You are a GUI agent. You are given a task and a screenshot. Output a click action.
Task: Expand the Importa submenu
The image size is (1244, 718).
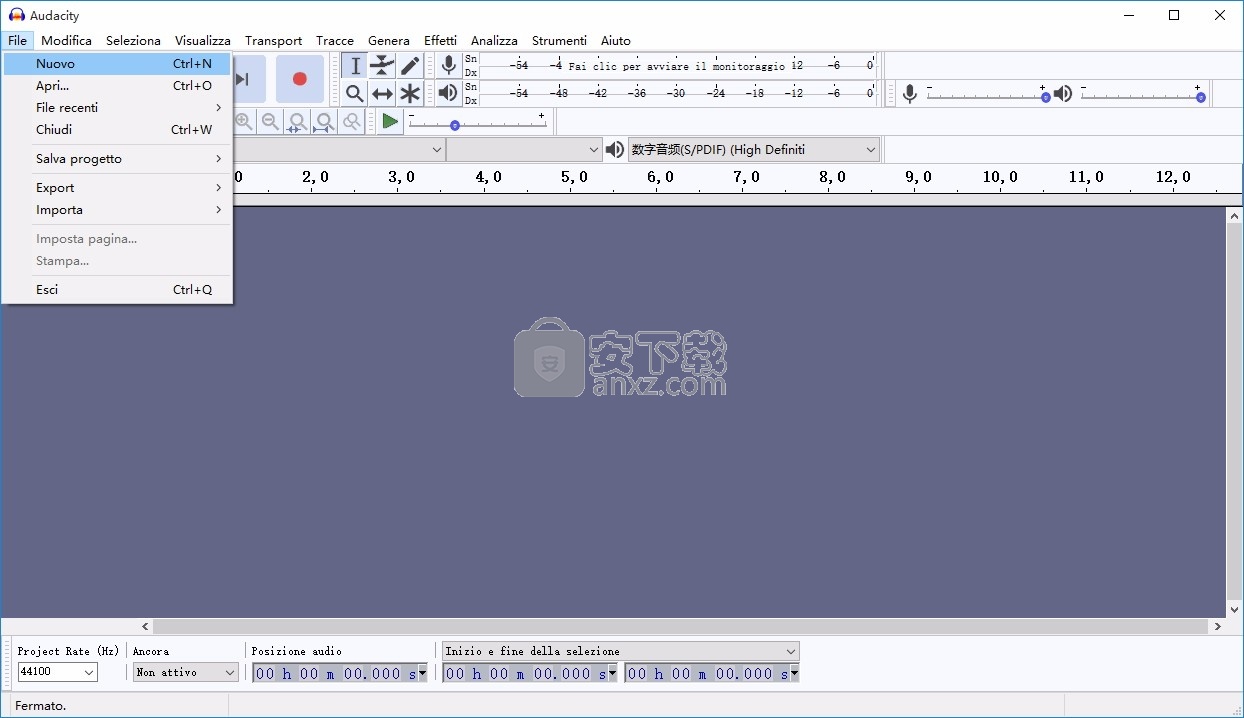click(118, 210)
